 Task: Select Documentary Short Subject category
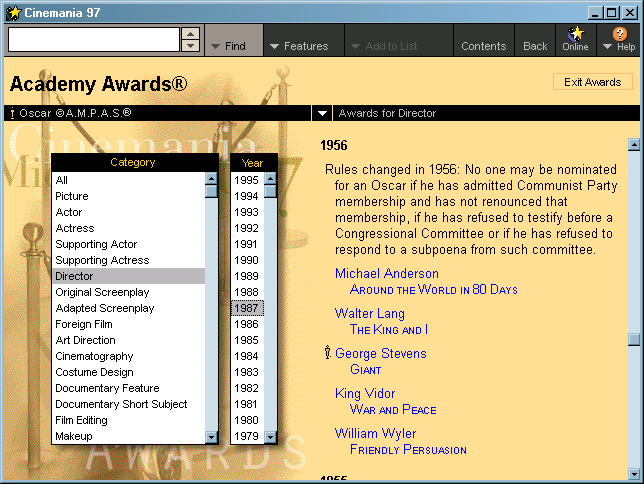tap(129, 404)
